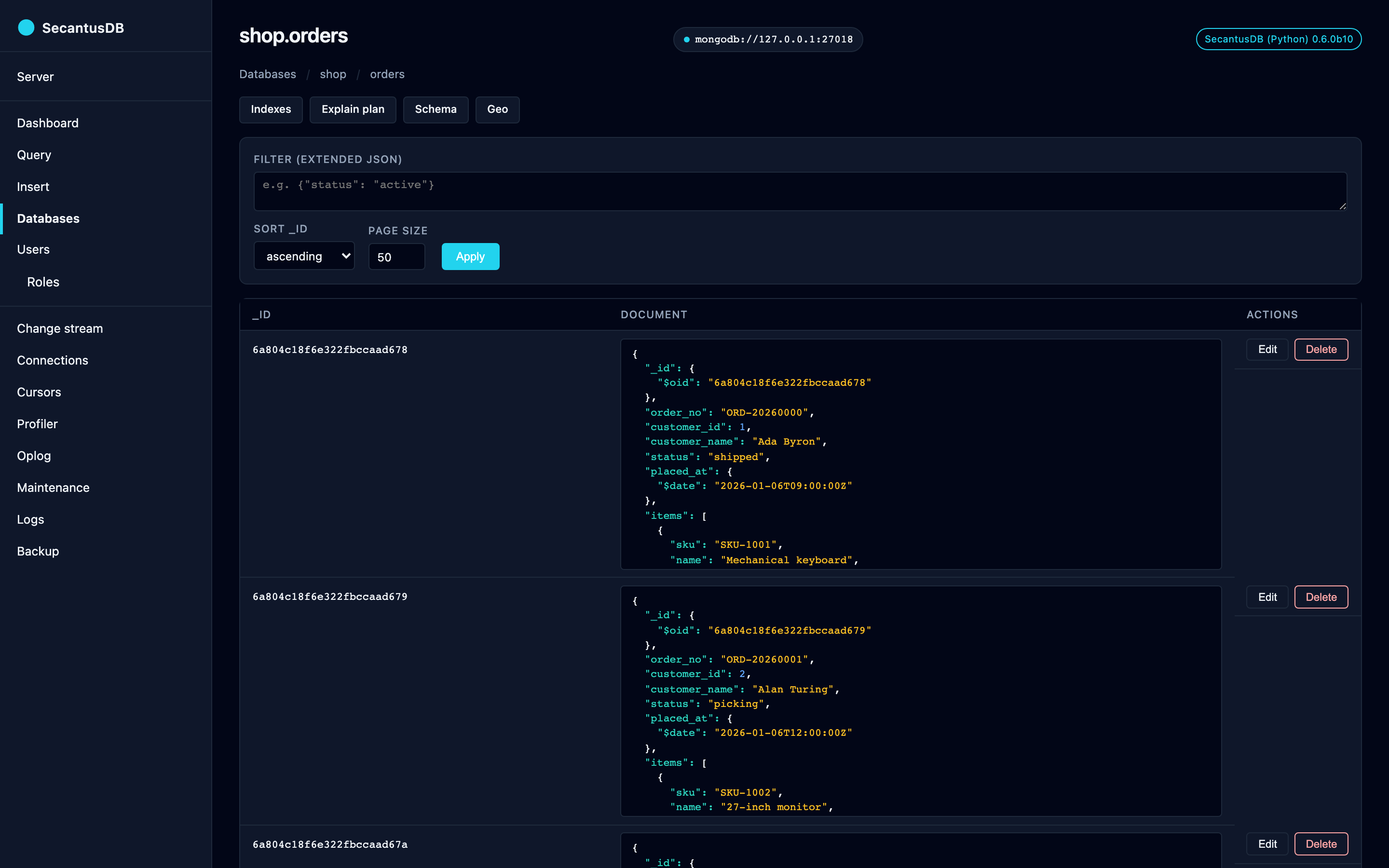This screenshot has width=1389, height=868.
Task: Click item name "Mechanical keyboard"
Action: 786,560
